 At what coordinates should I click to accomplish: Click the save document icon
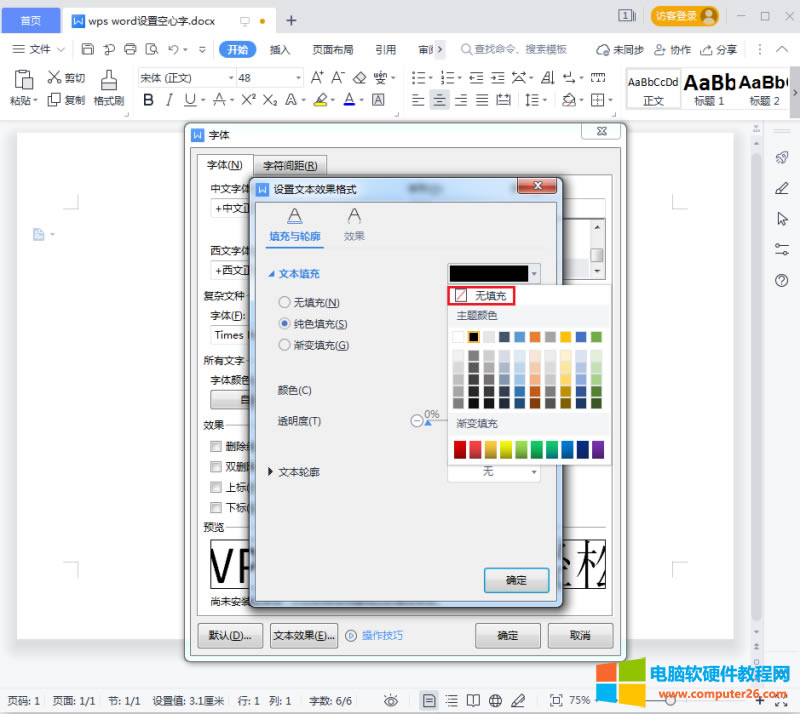88,49
